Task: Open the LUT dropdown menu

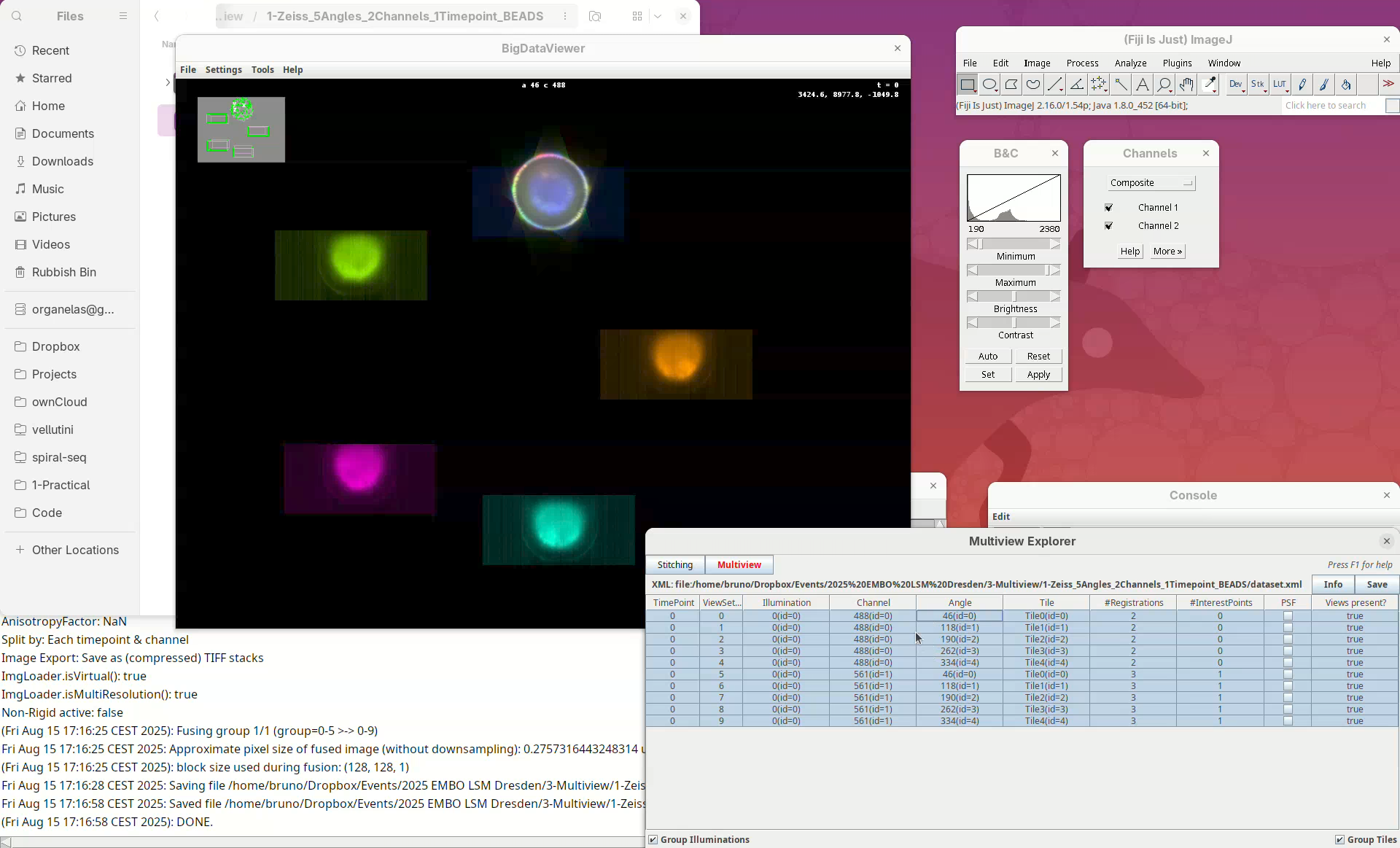Action: click(1280, 85)
